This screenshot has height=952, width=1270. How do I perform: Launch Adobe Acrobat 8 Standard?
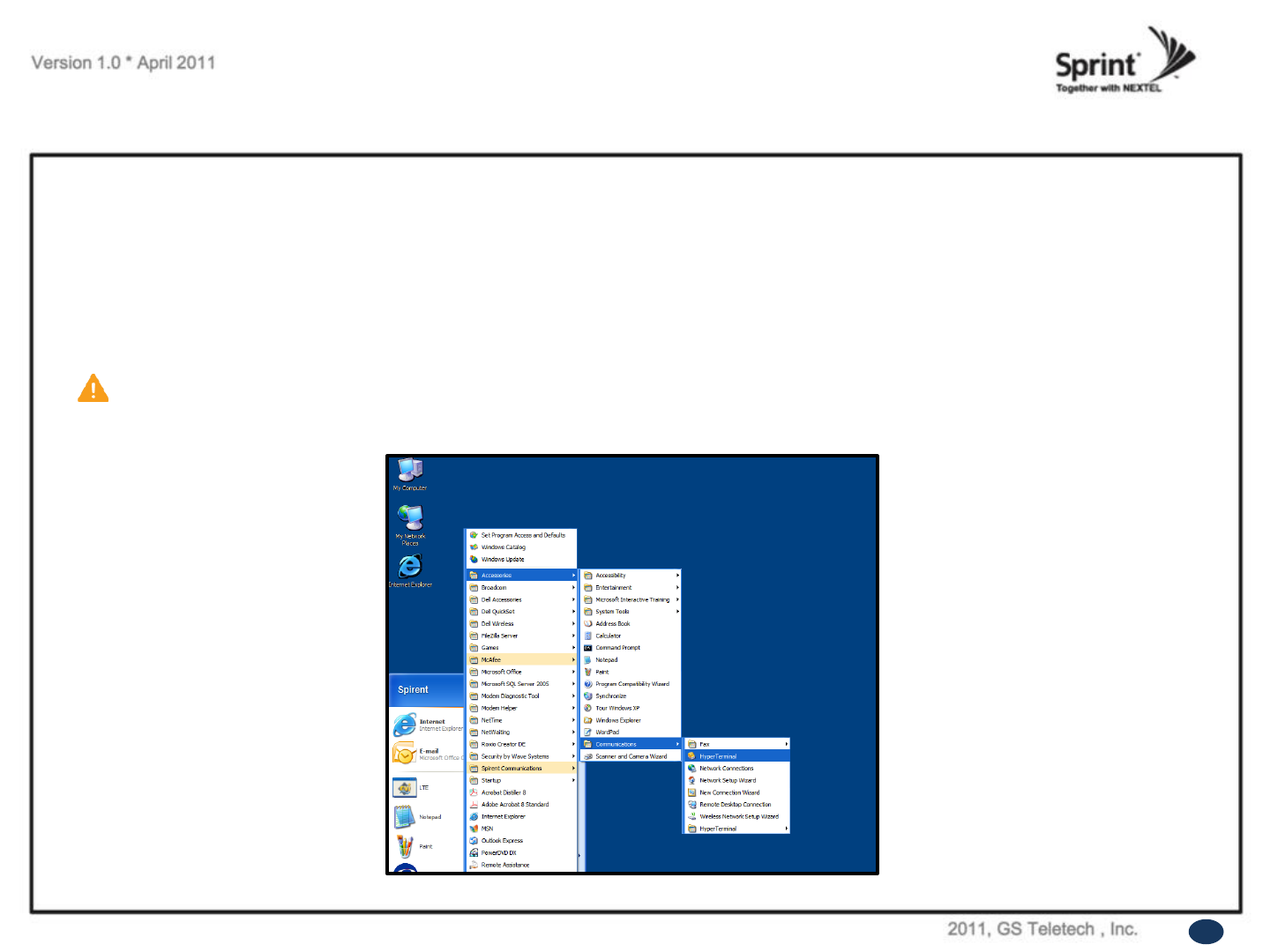pos(522,805)
